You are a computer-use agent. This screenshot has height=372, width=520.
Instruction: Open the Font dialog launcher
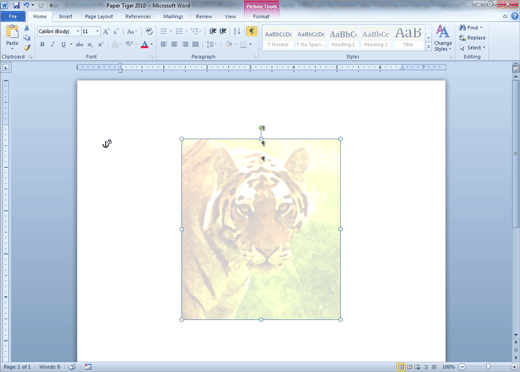[152, 57]
